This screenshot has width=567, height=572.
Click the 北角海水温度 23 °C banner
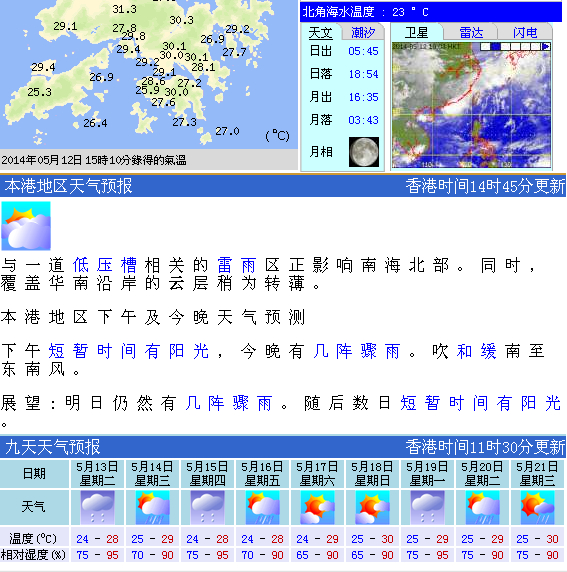[x=431, y=12]
